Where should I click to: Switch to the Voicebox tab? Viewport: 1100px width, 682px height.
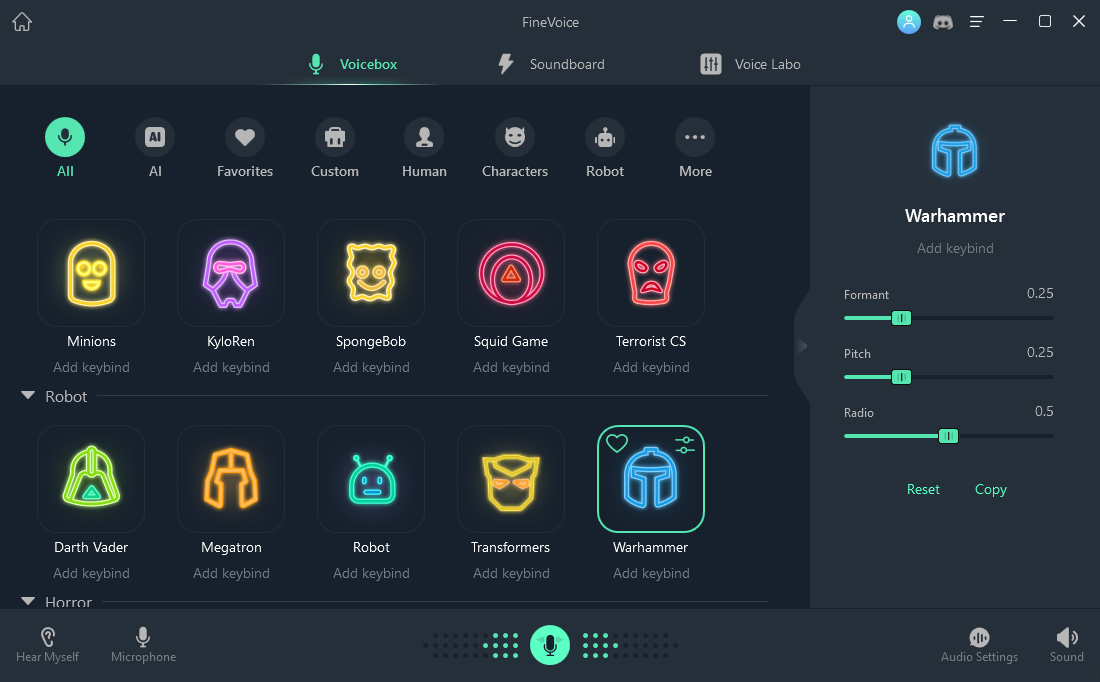[353, 64]
